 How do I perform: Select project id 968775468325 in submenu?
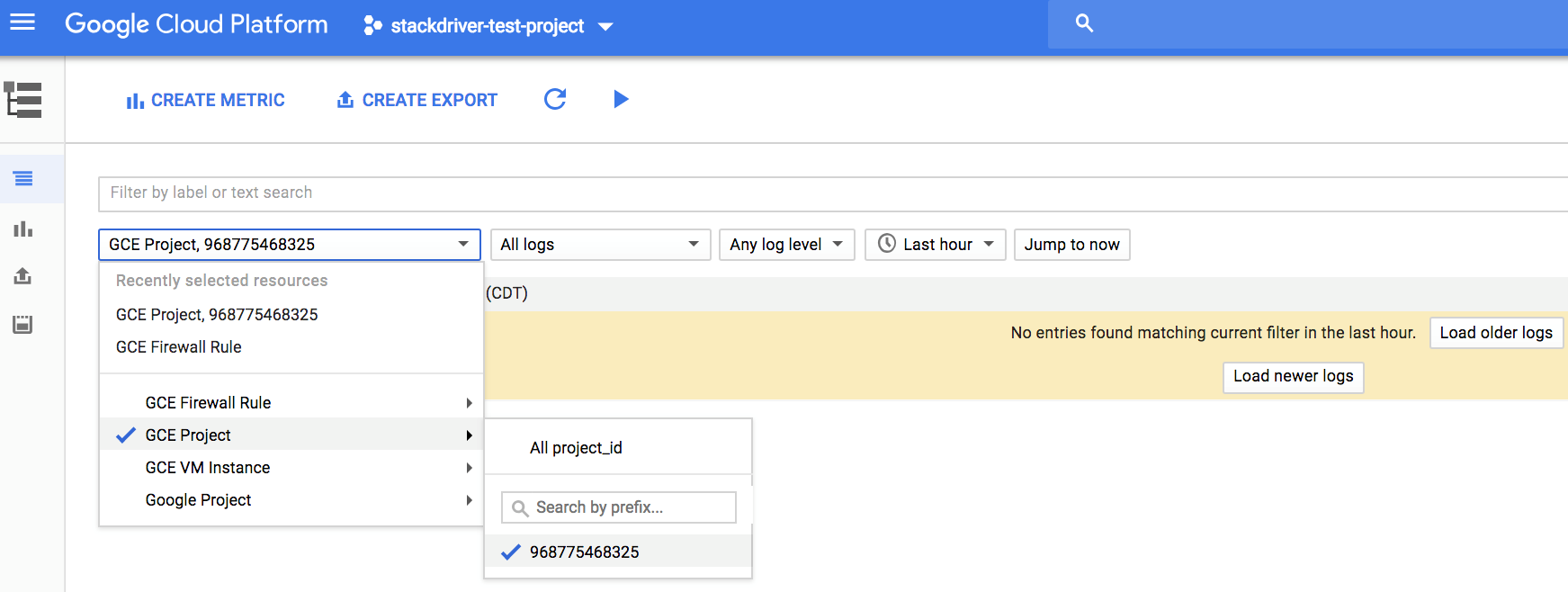coord(618,552)
